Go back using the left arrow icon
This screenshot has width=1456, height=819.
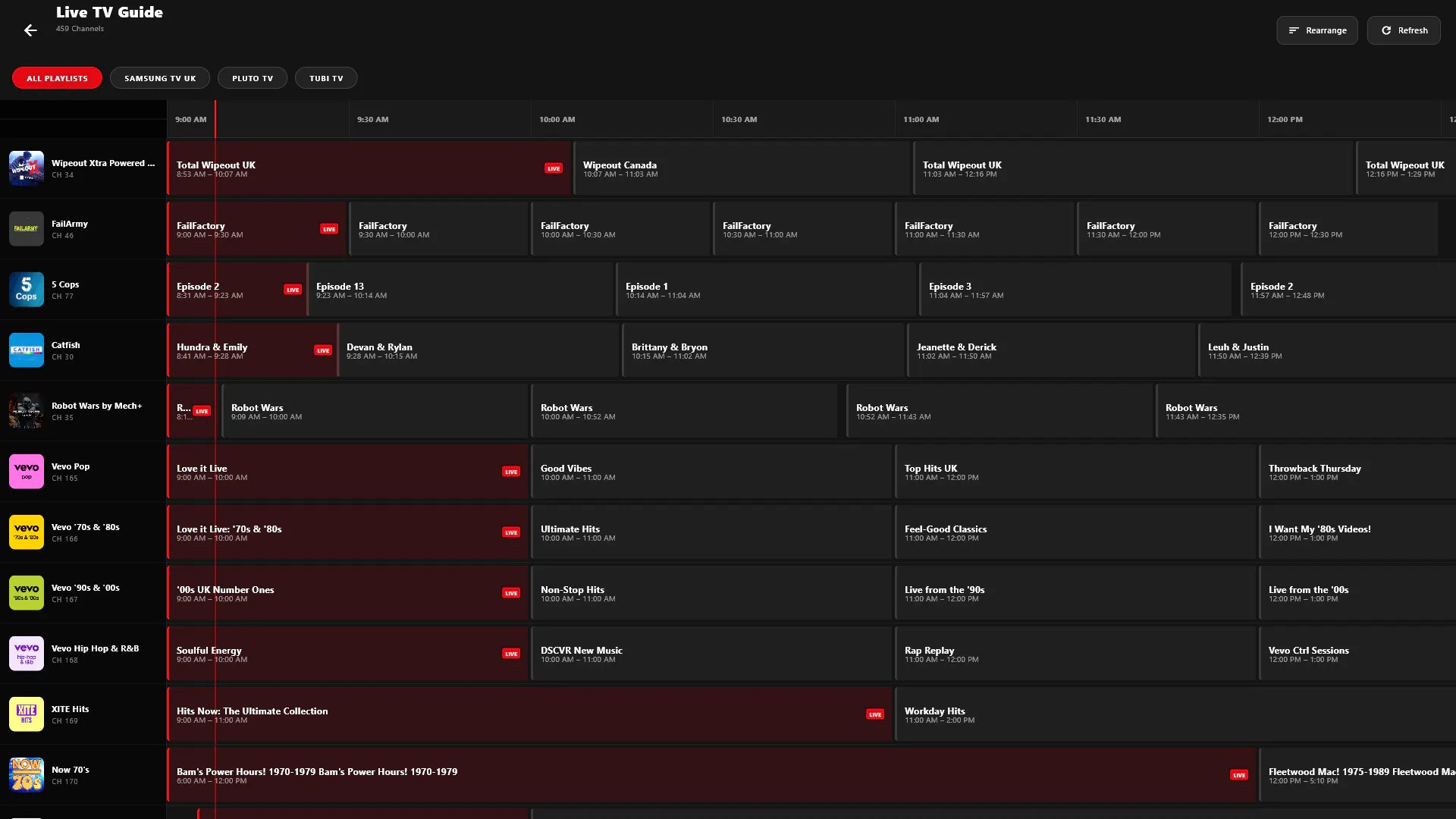pos(30,30)
